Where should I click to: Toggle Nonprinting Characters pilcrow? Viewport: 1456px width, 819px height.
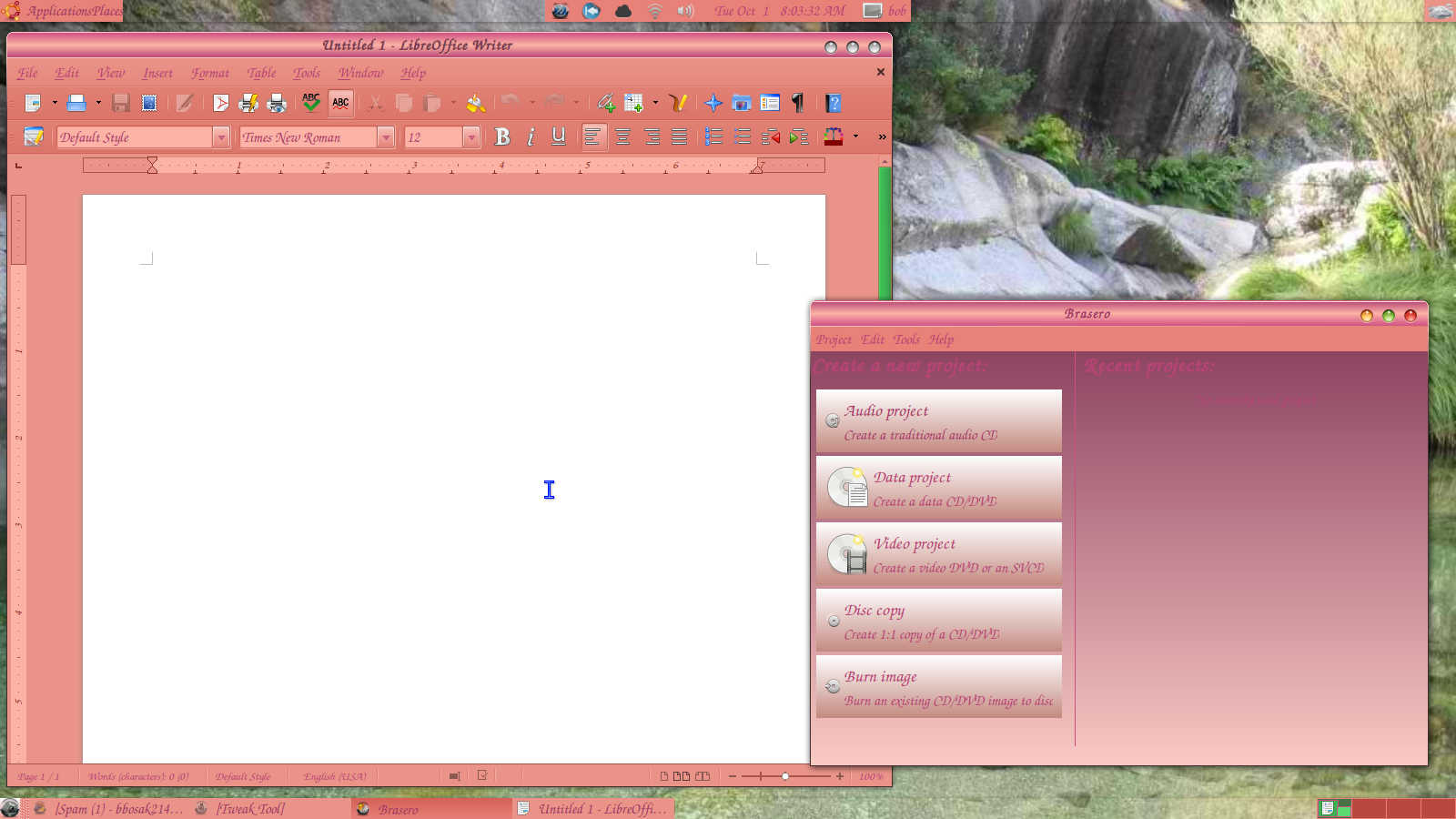tap(798, 103)
